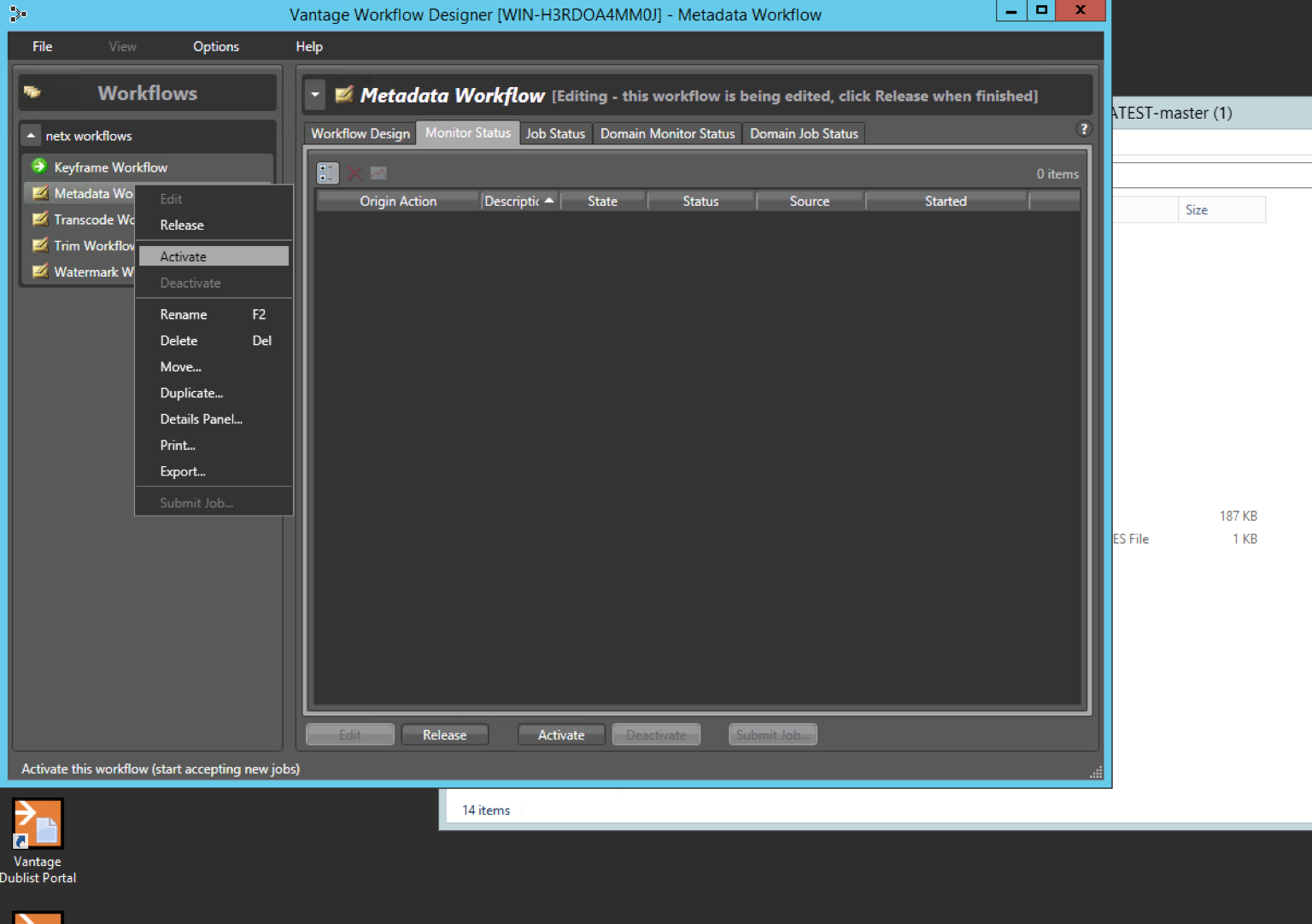Choose Activate in the context menu
Screen dimensions: 1312x924
214,256
